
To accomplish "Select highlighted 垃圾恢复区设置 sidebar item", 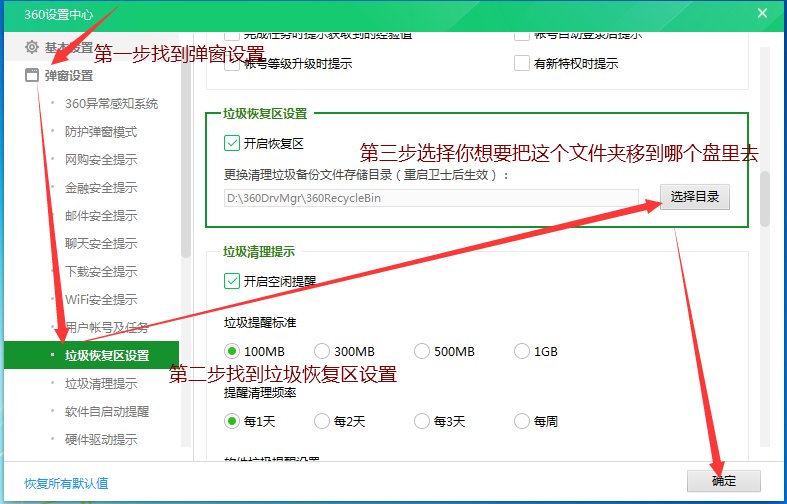I will pyautogui.click(x=91, y=355).
